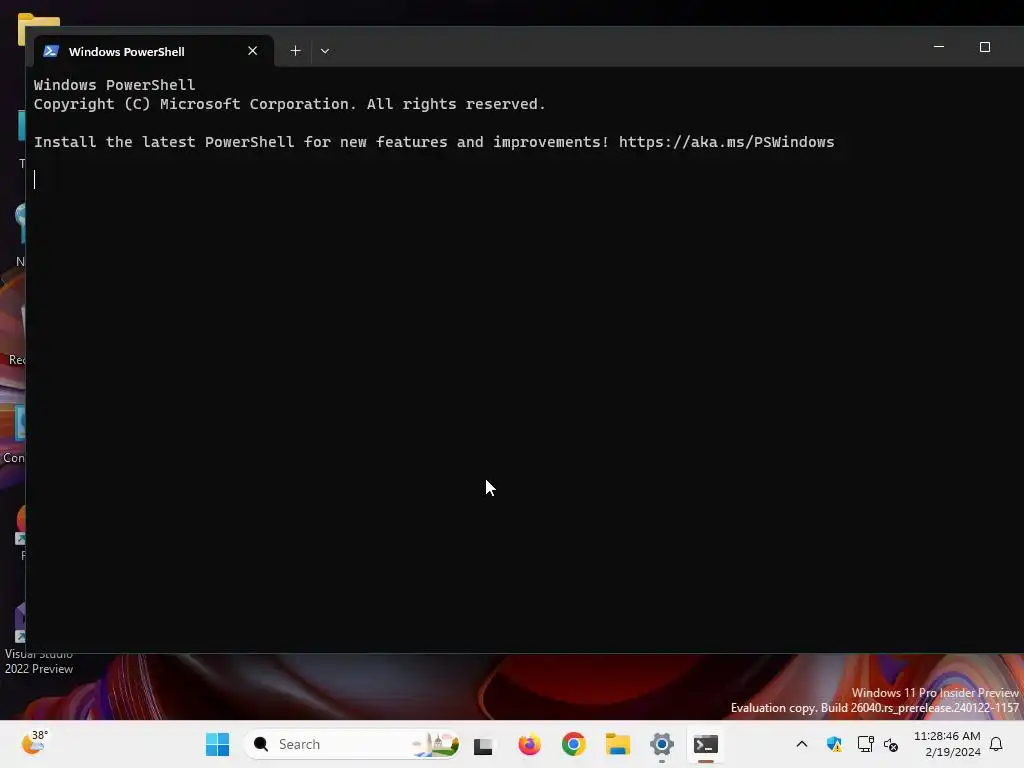Open the Windows Start menu
Viewport: 1024px width, 768px height.
[217, 744]
